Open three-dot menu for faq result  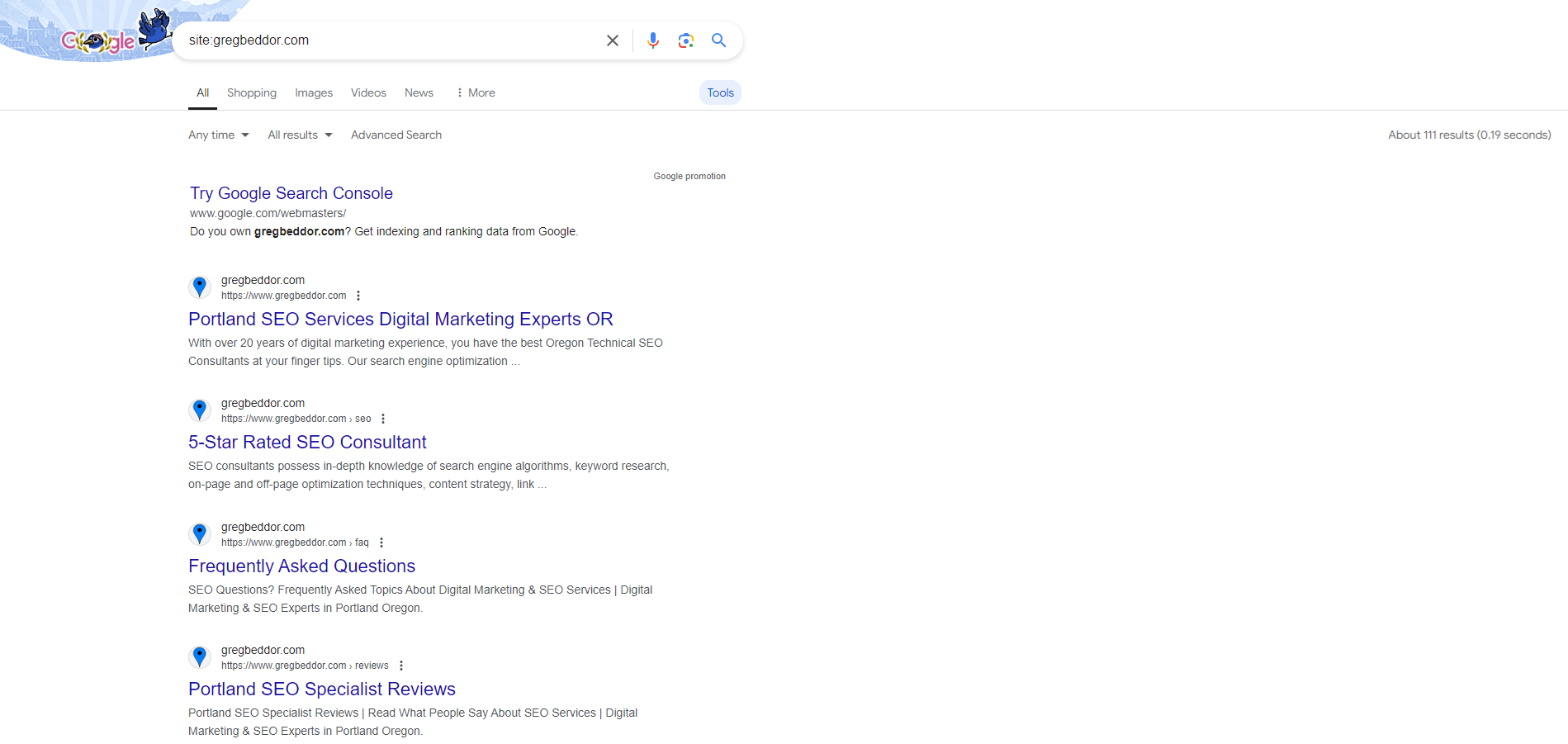381,543
